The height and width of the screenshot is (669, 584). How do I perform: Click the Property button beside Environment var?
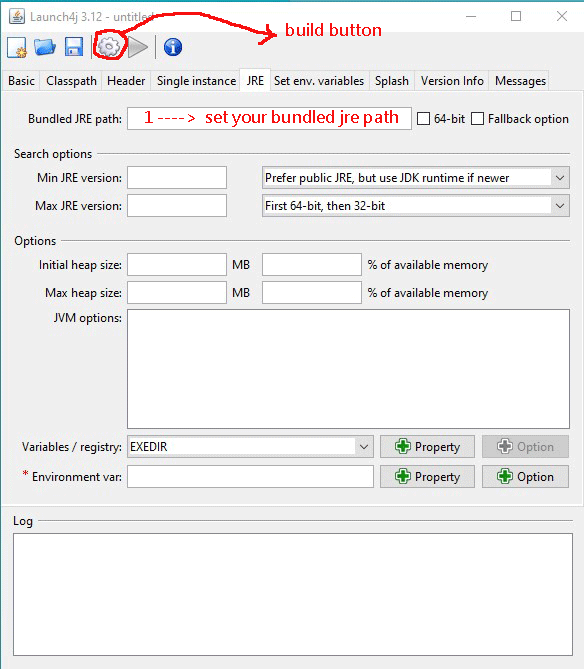point(427,477)
